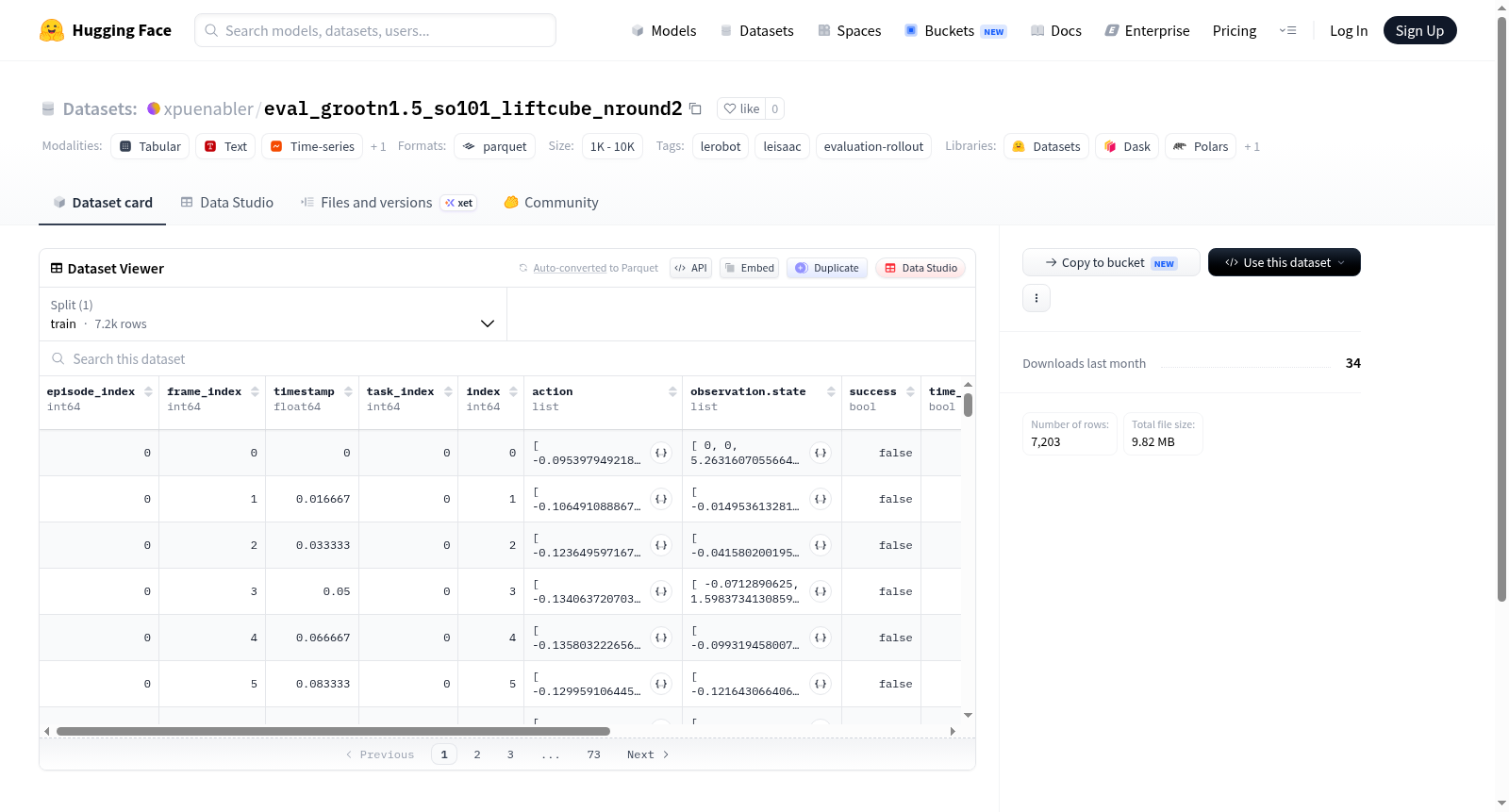Open Docs in the top navigation

coord(1056,30)
